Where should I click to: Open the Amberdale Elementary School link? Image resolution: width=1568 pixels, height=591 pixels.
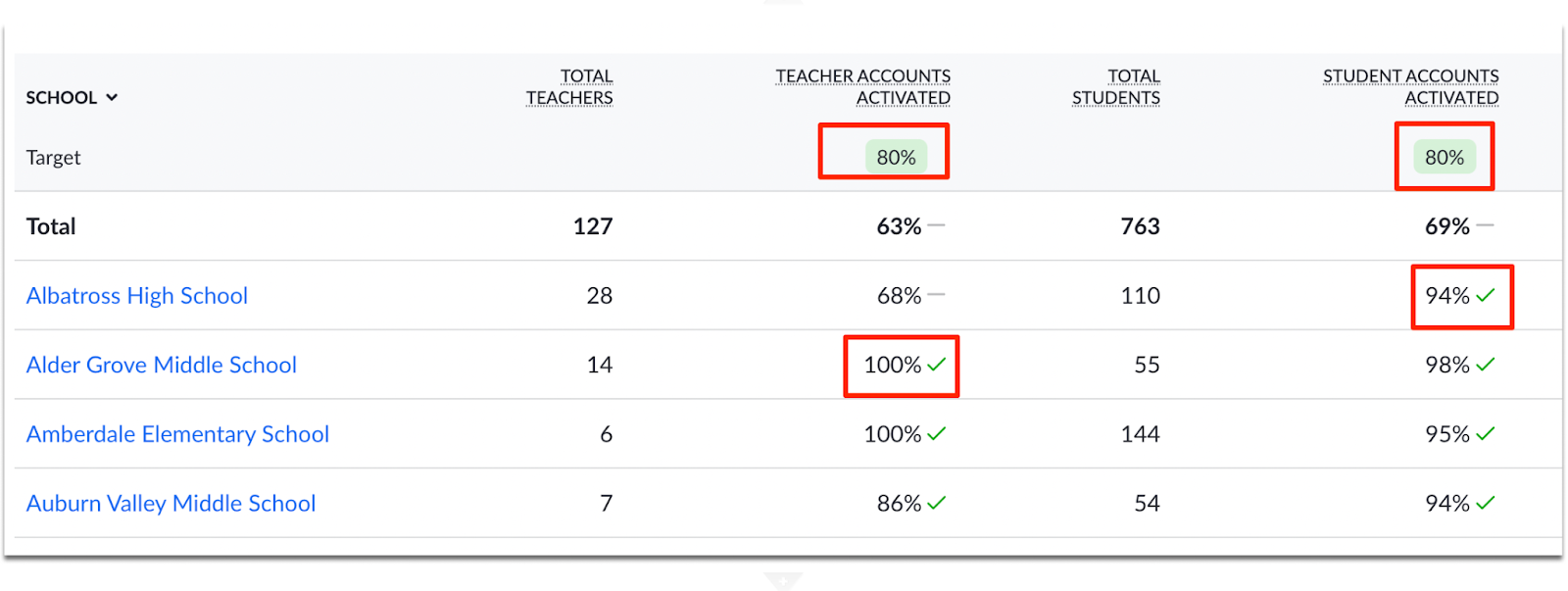click(177, 434)
